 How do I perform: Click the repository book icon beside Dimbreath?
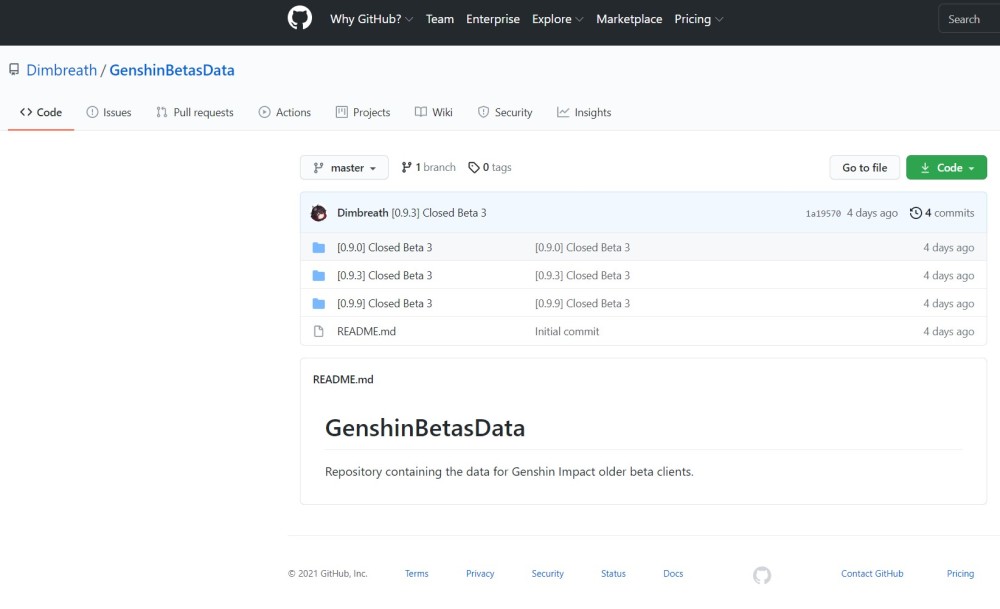tap(14, 70)
